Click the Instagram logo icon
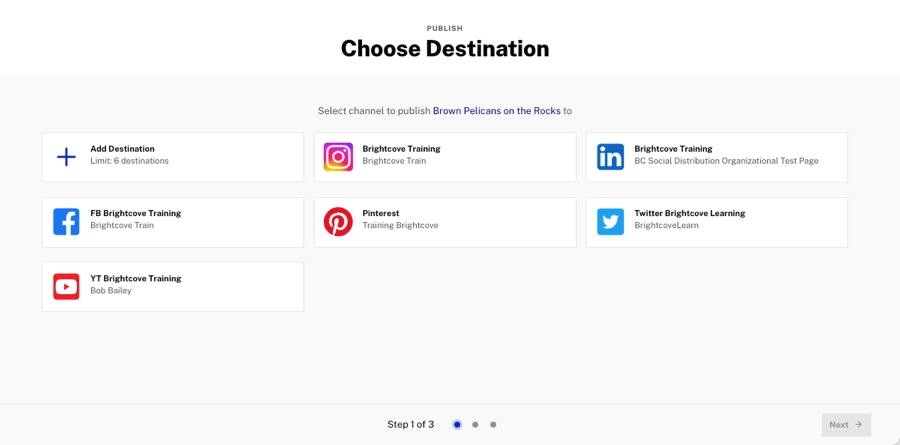 [338, 157]
